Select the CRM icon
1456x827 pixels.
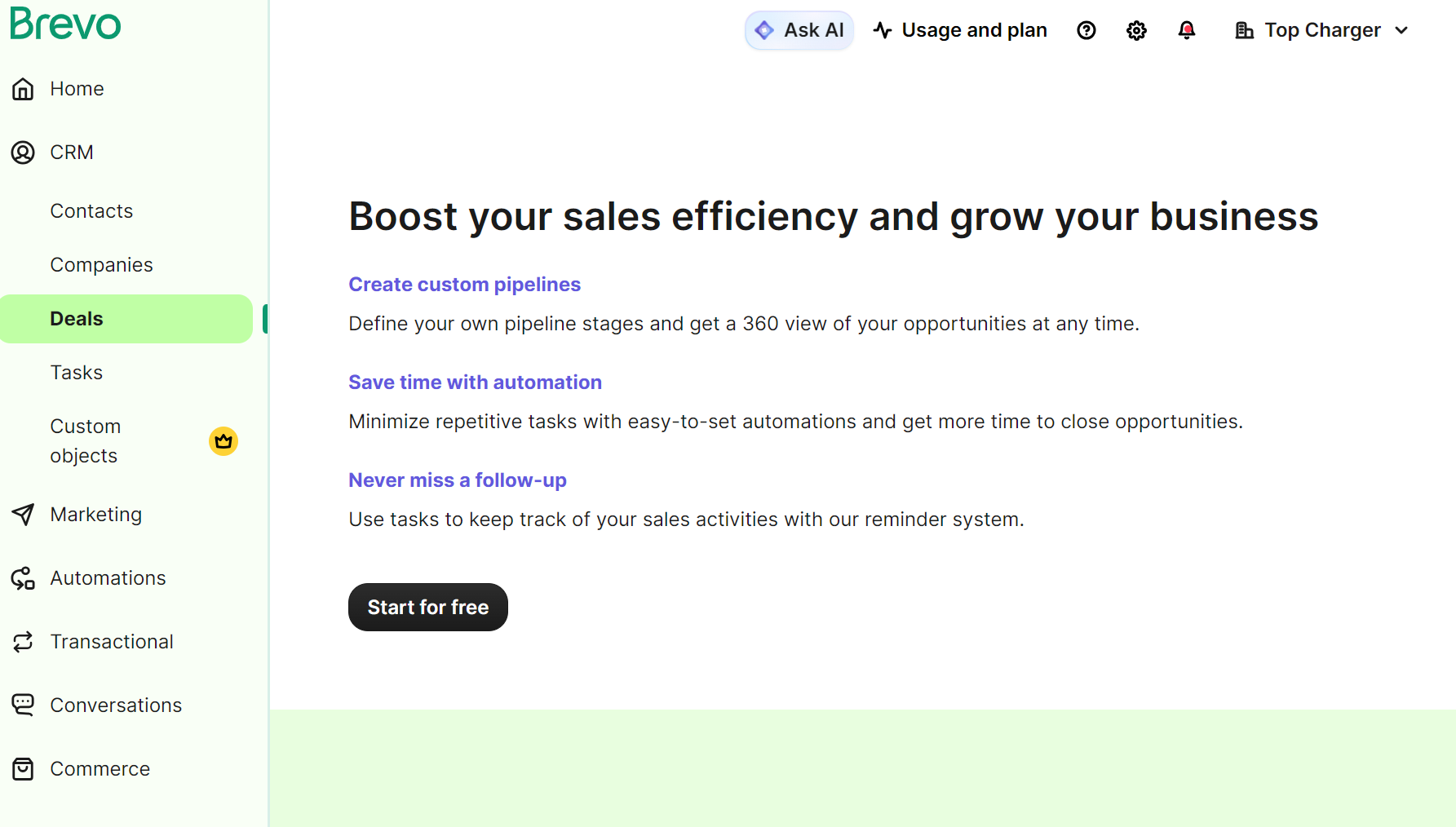coord(22,152)
